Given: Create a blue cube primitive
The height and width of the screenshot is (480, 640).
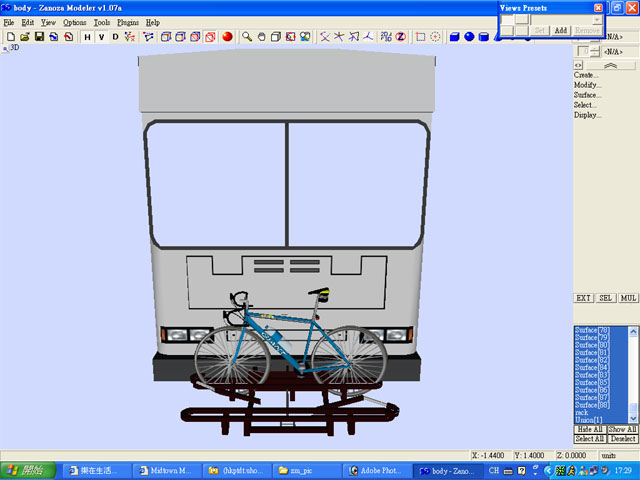Looking at the screenshot, I should (453, 37).
